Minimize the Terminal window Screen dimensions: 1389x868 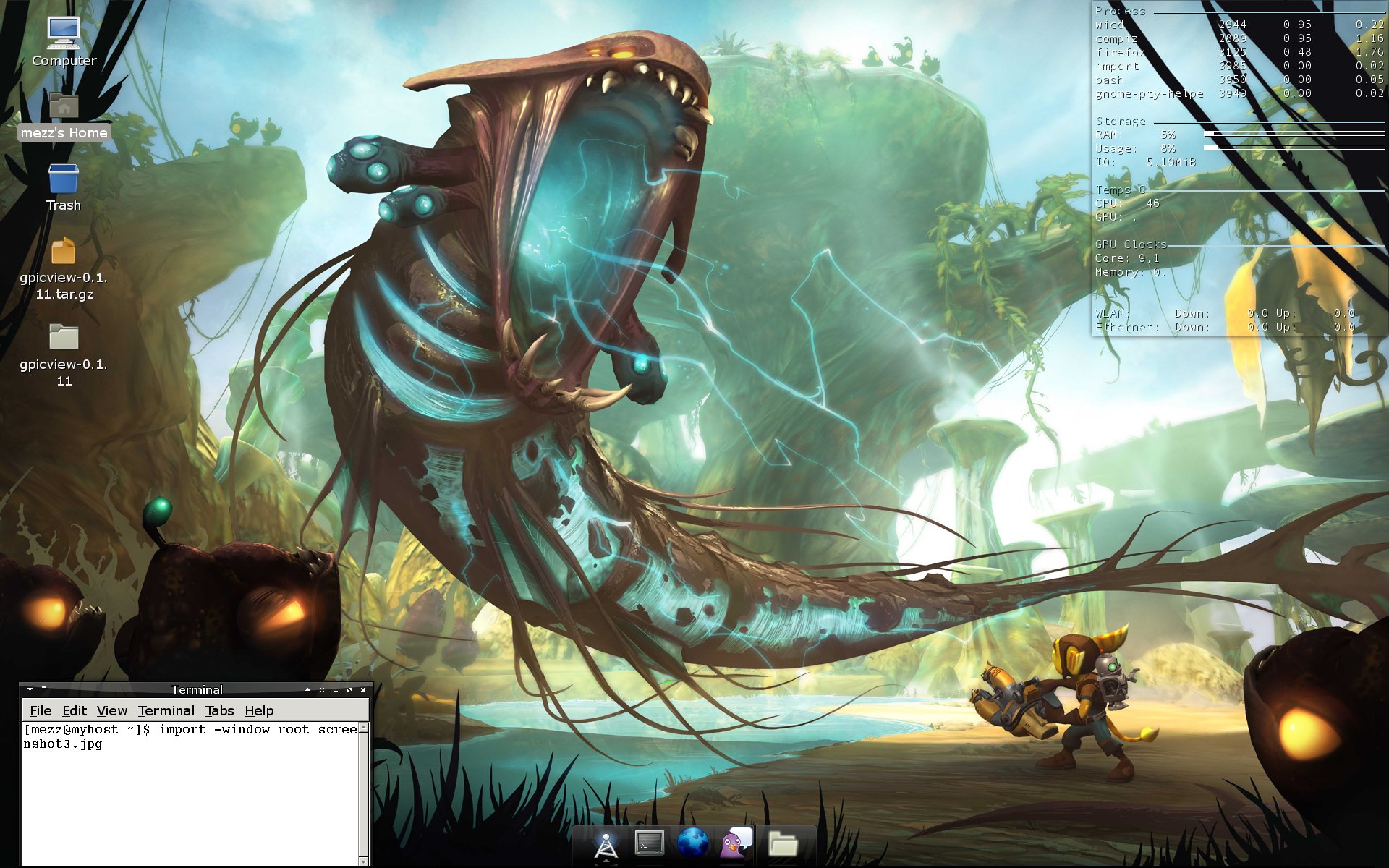click(x=336, y=691)
